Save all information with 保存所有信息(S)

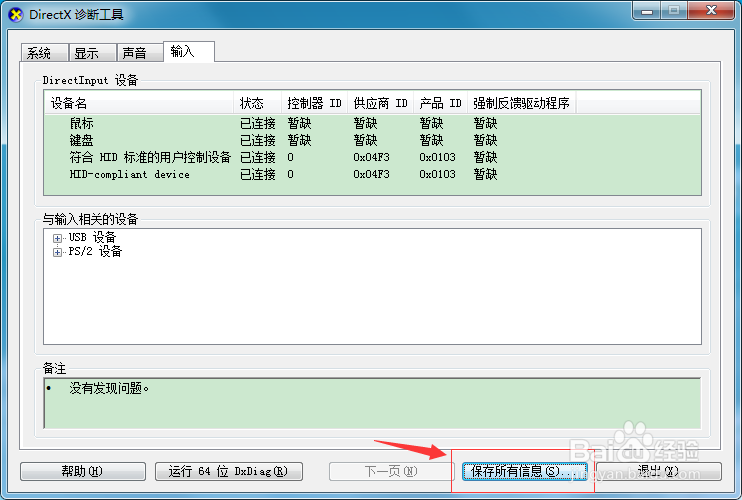(525, 471)
